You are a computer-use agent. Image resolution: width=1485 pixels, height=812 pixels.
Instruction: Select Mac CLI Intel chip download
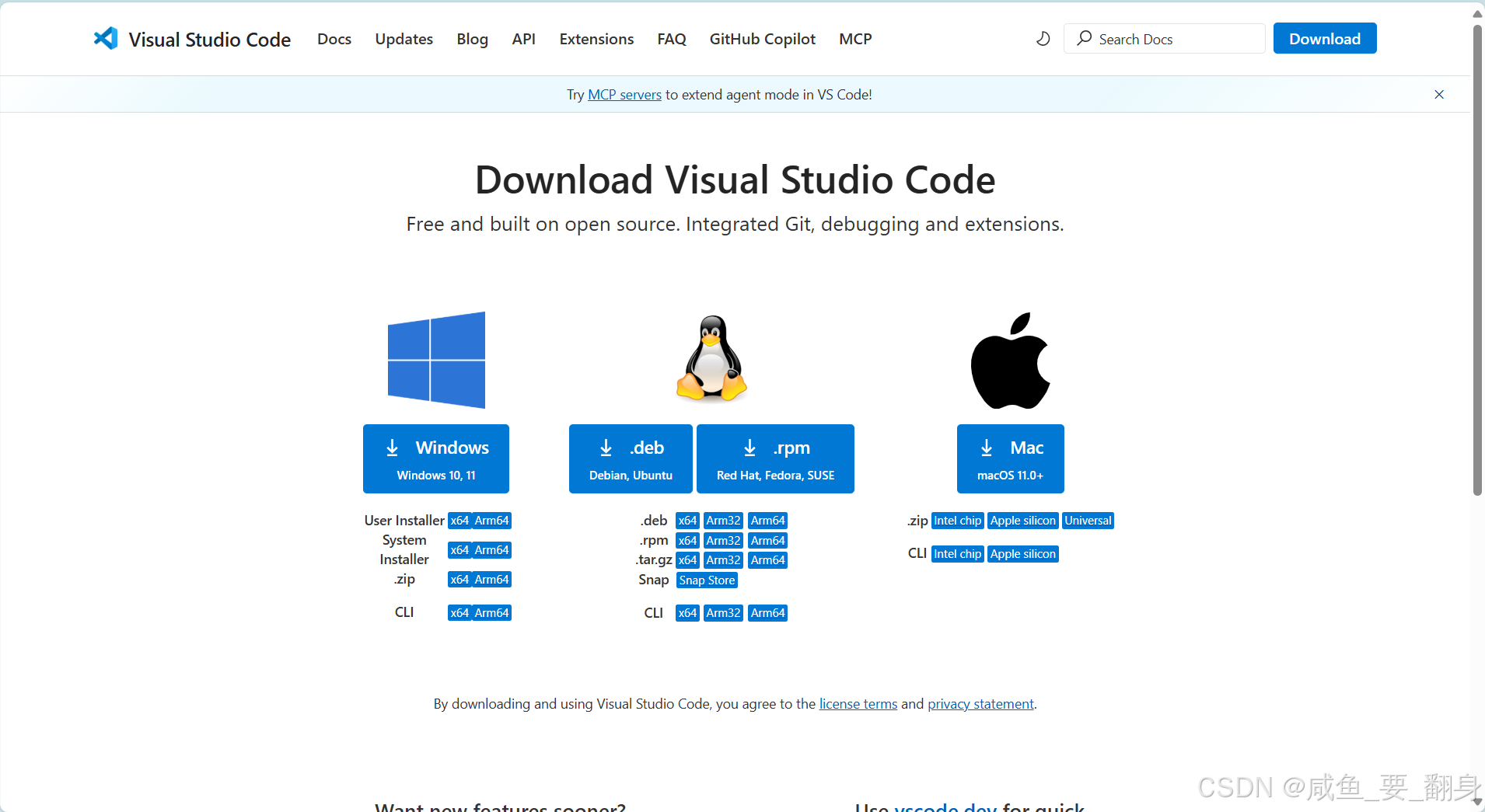(x=958, y=554)
